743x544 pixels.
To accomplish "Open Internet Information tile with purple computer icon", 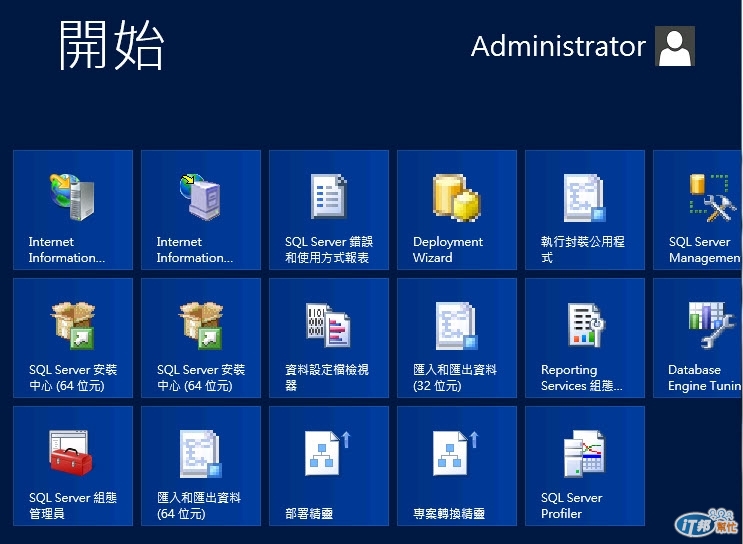I will coord(201,210).
